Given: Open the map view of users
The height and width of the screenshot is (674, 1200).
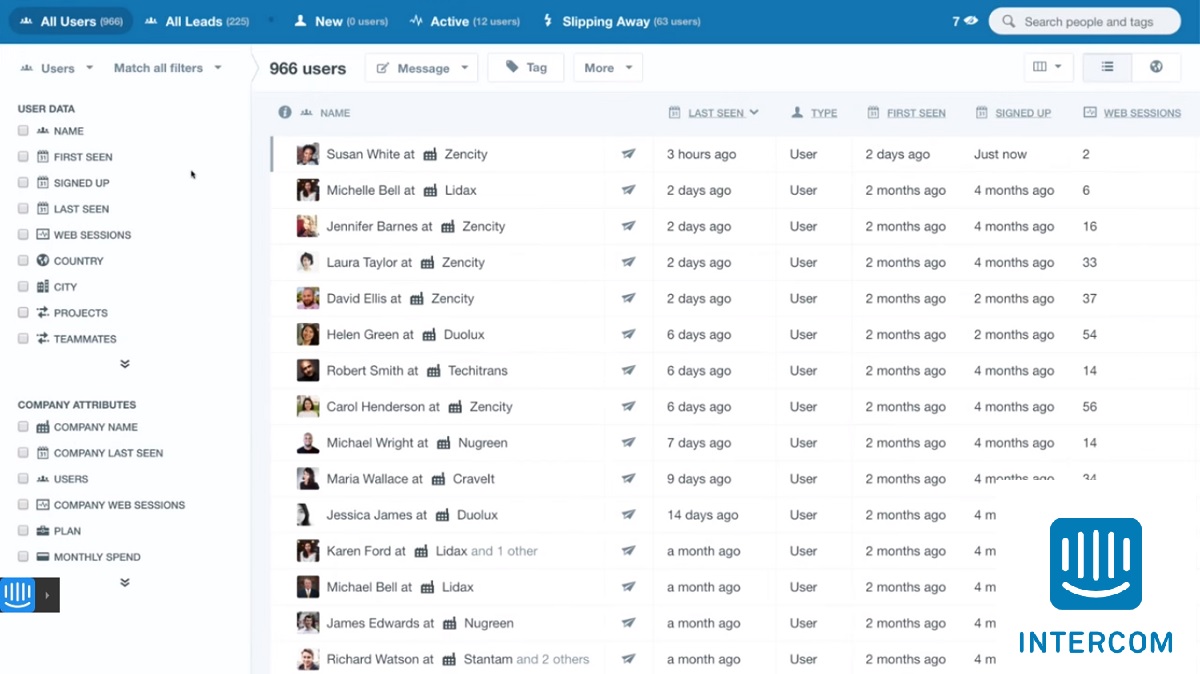Looking at the screenshot, I should coord(1156,67).
